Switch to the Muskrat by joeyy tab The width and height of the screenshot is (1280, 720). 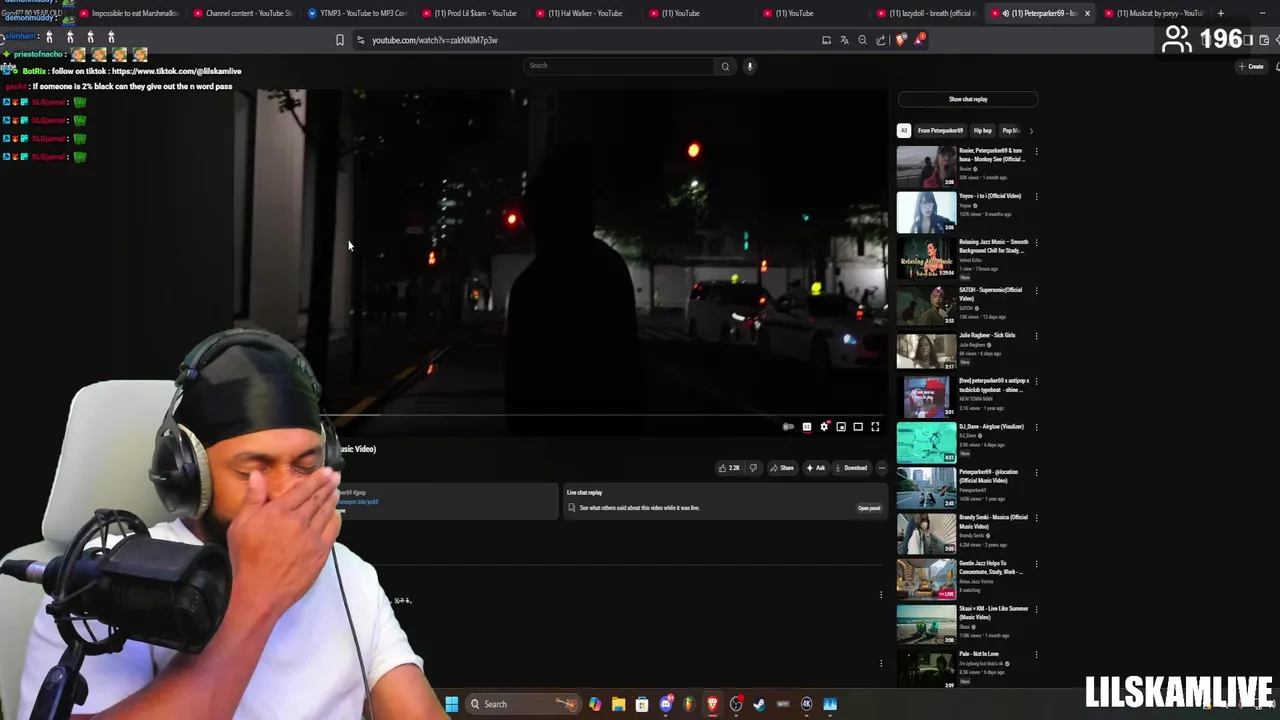pos(1157,13)
